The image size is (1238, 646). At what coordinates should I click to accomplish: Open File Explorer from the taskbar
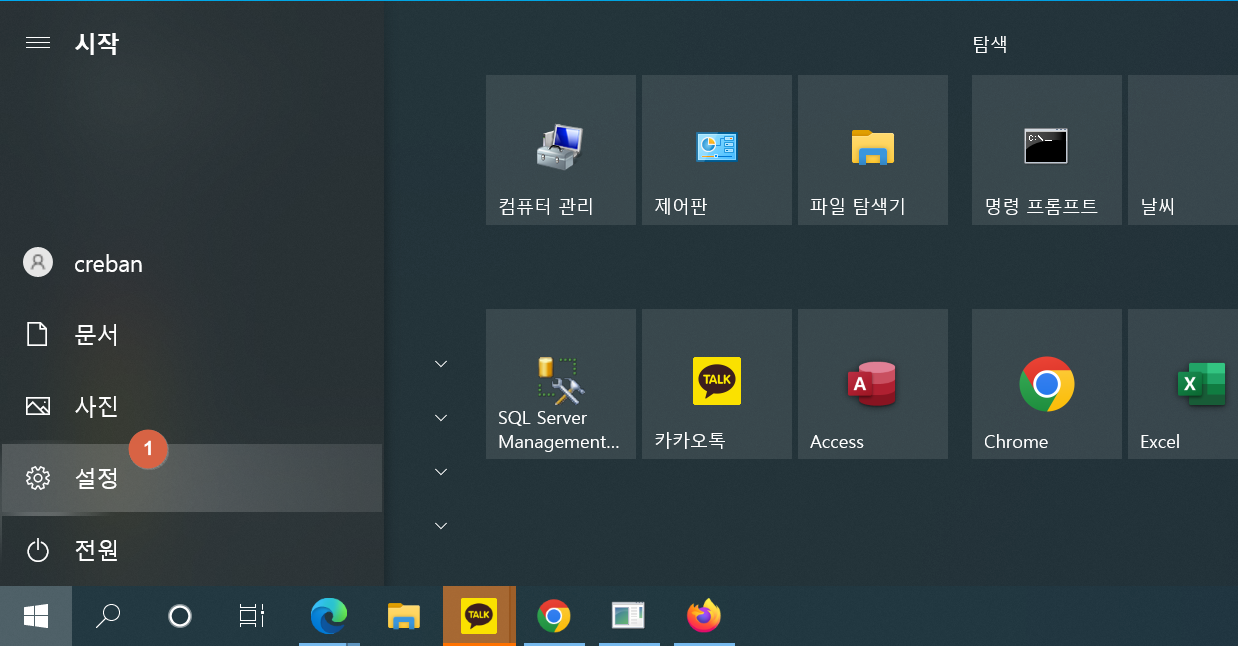(x=404, y=616)
